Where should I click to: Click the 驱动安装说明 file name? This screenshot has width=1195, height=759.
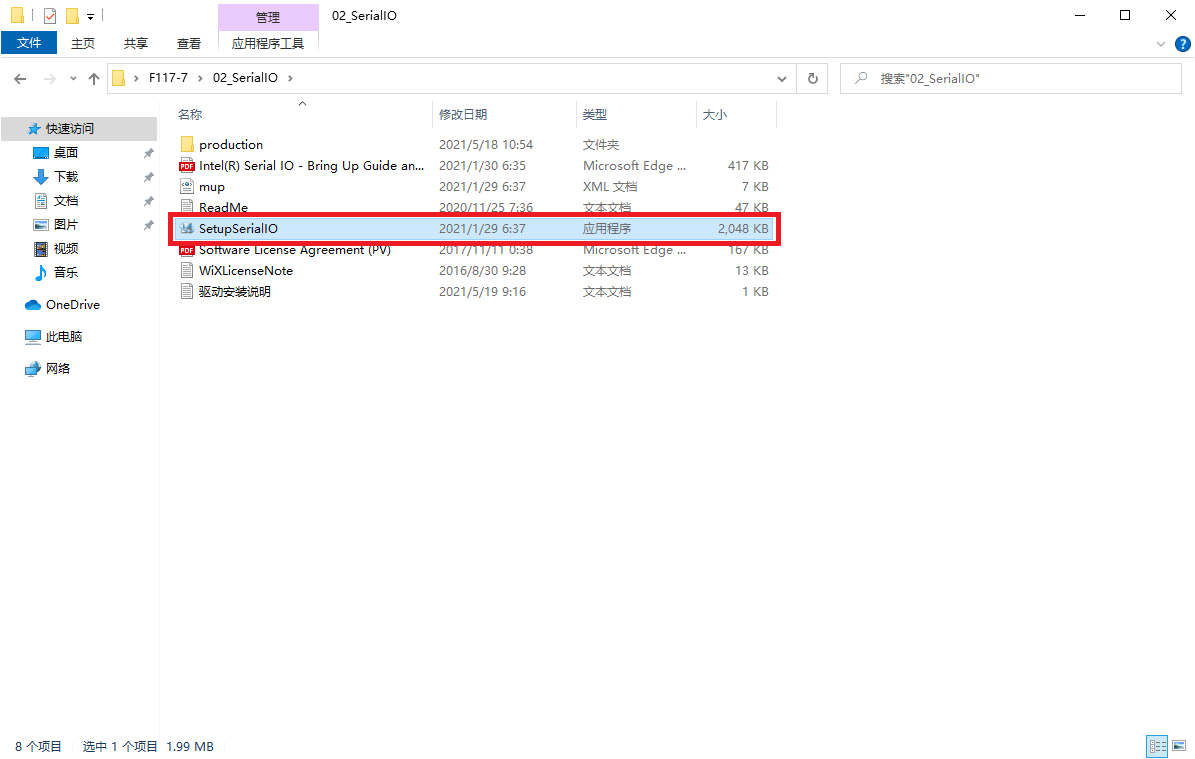tap(235, 291)
